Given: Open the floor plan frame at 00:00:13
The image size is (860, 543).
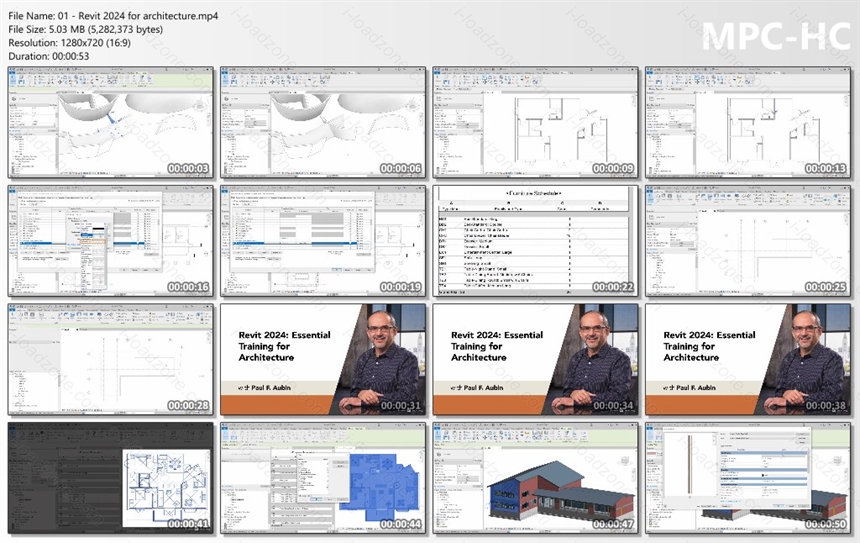Looking at the screenshot, I should [748, 123].
